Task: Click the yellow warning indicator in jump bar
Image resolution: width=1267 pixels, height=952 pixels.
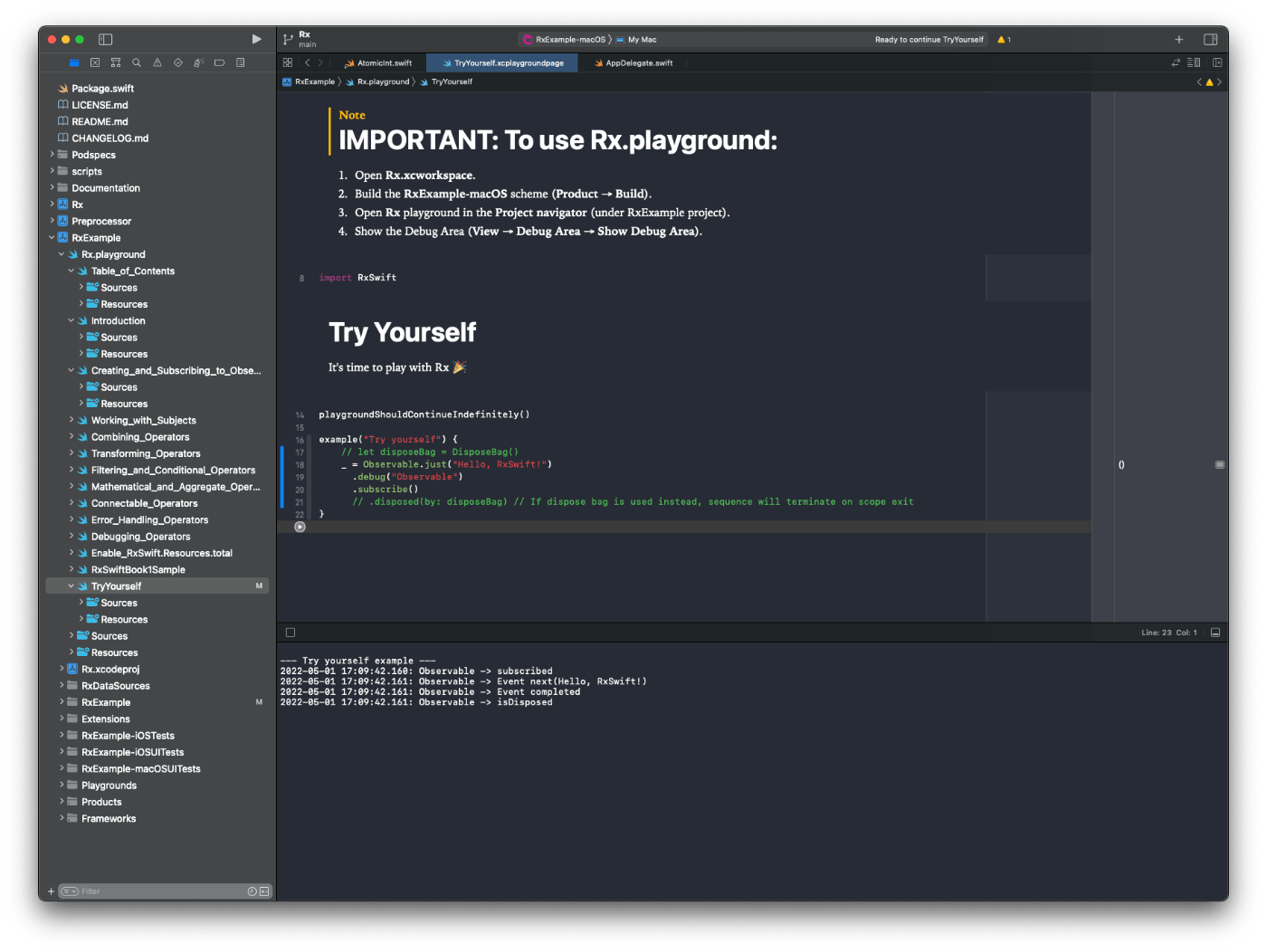Action: click(1209, 81)
